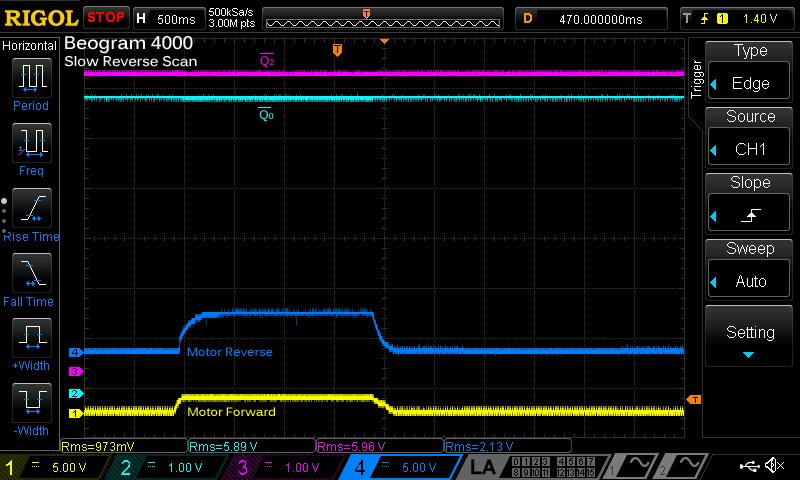Choose the Fall Time measurement icon

(30, 270)
